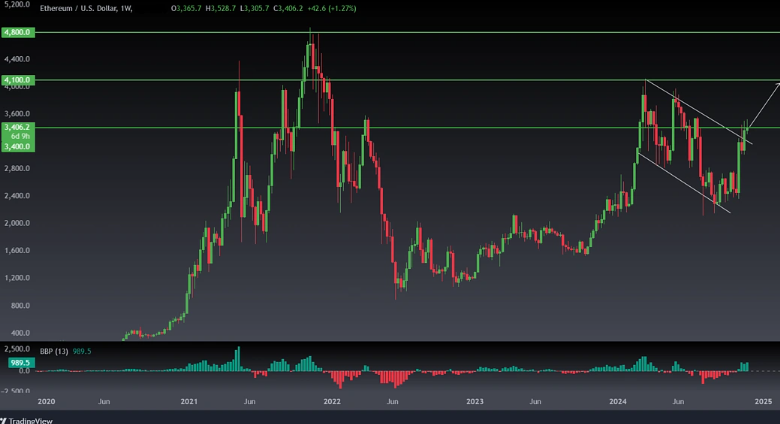
Task: Click the 2,000.0 price axis label
Action: [x=17, y=223]
